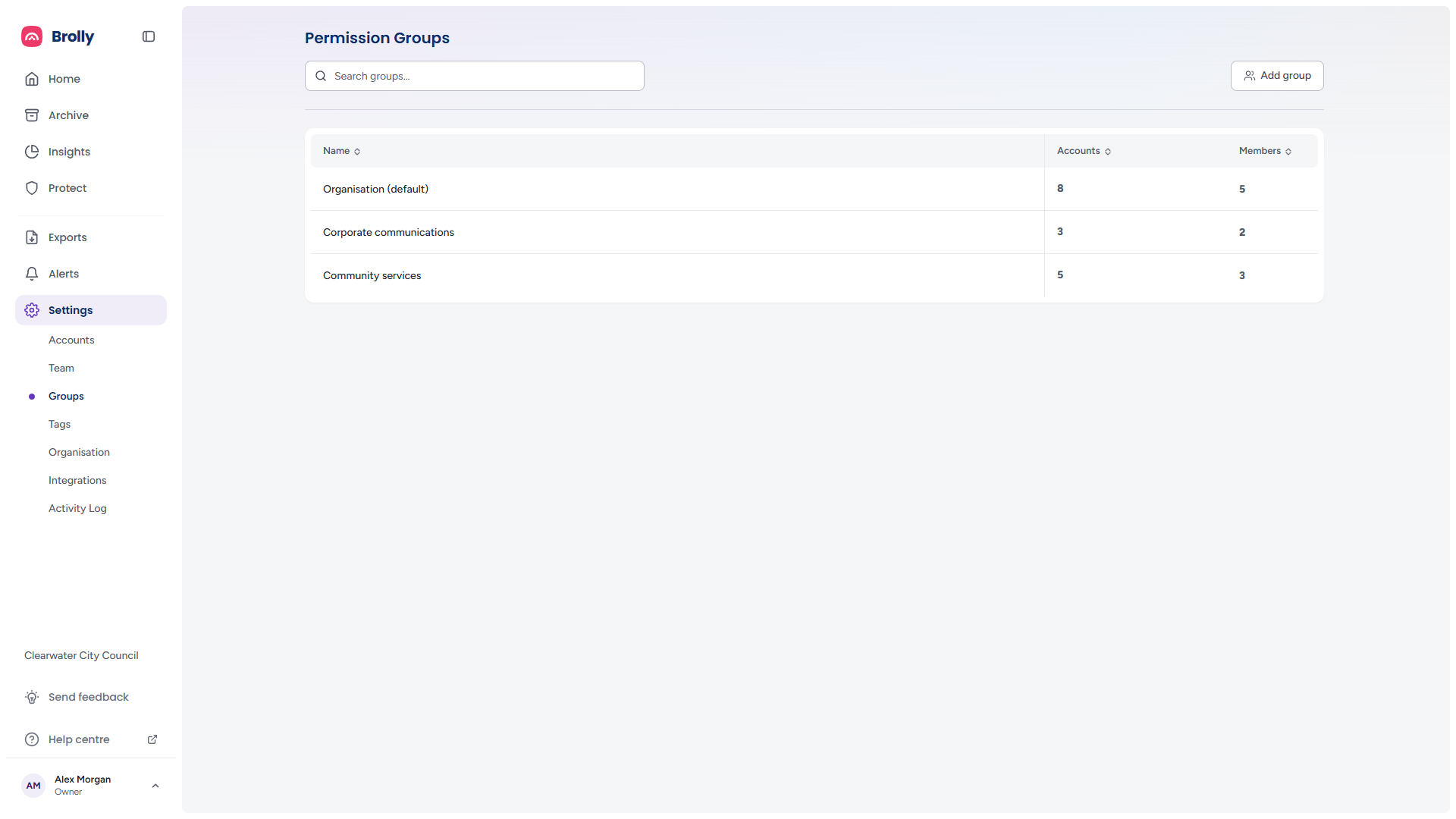Expand the Alex Morgan user menu chevron
Screen dimensions: 1456x819
tap(155, 786)
